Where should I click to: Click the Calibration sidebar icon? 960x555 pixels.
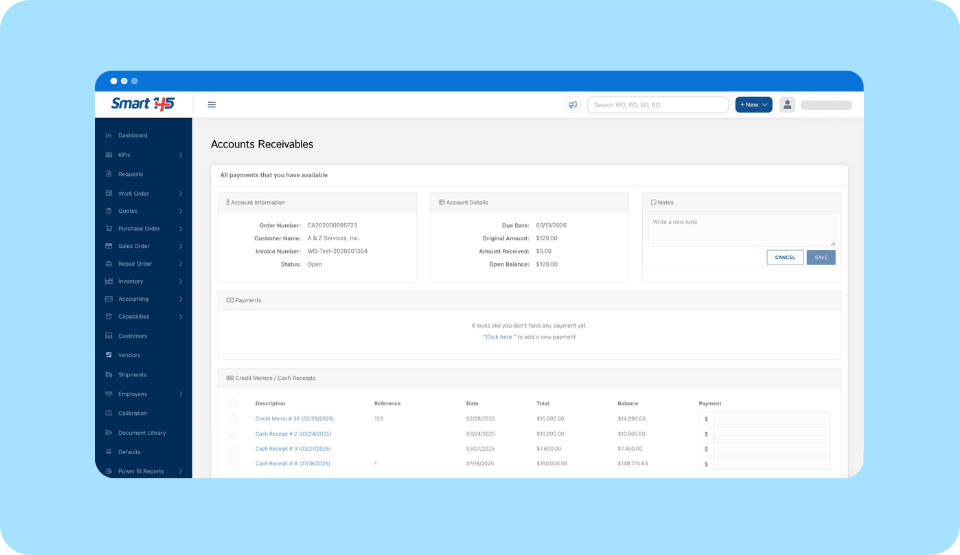click(108, 413)
